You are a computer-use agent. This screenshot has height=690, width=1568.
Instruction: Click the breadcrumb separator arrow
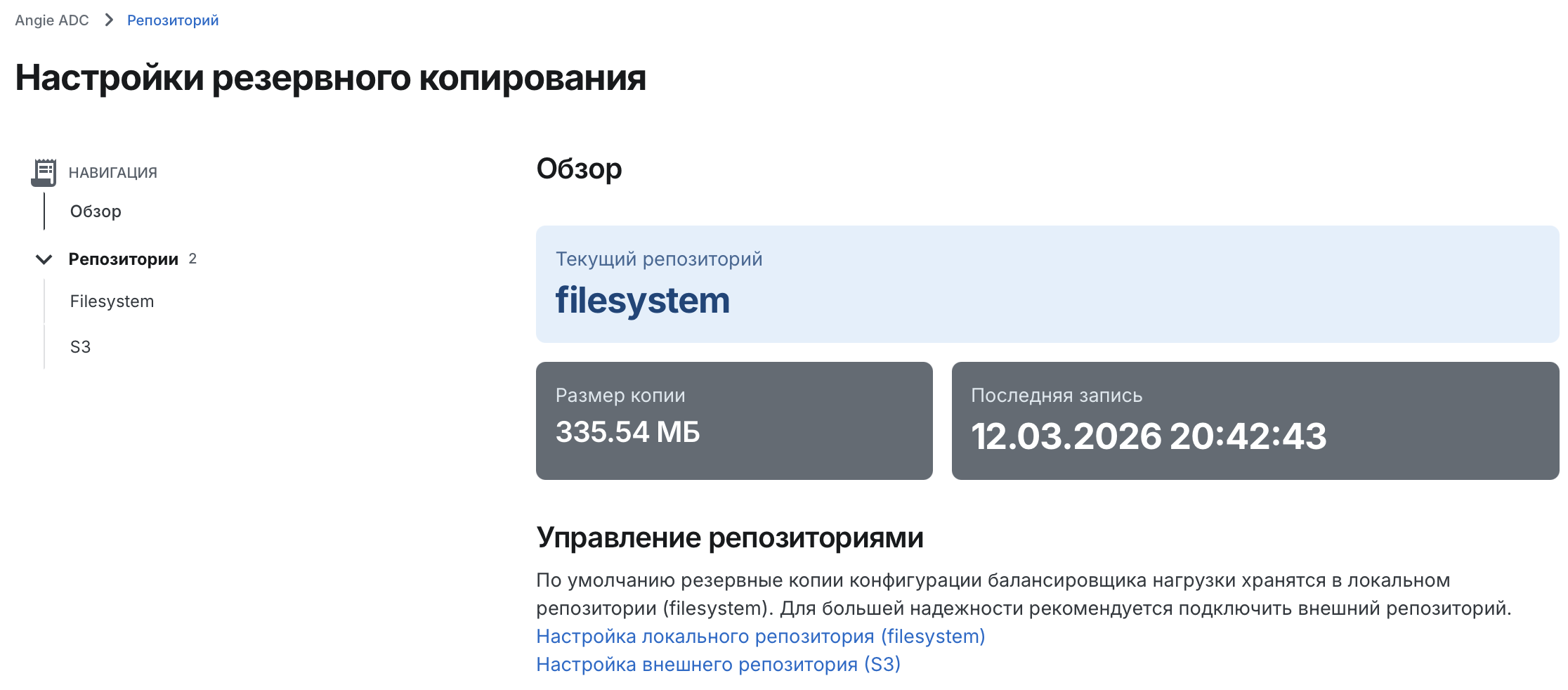point(108,20)
